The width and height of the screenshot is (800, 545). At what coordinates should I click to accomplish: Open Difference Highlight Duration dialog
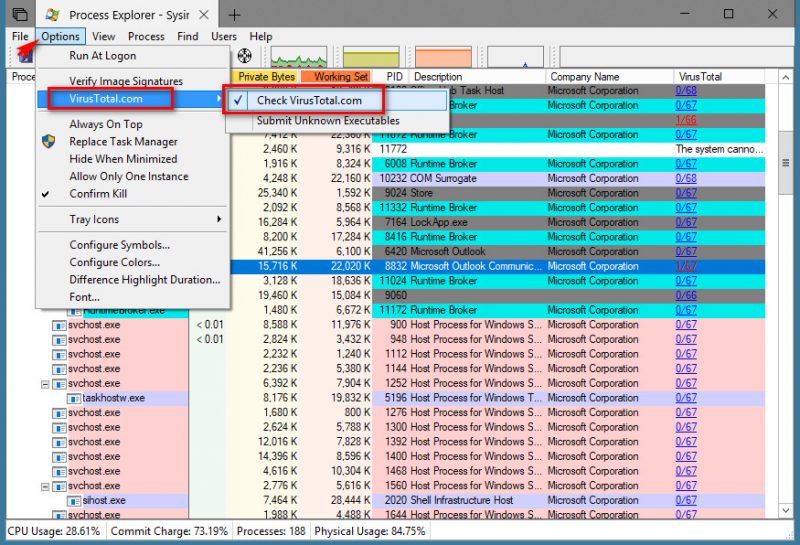pyautogui.click(x=133, y=279)
